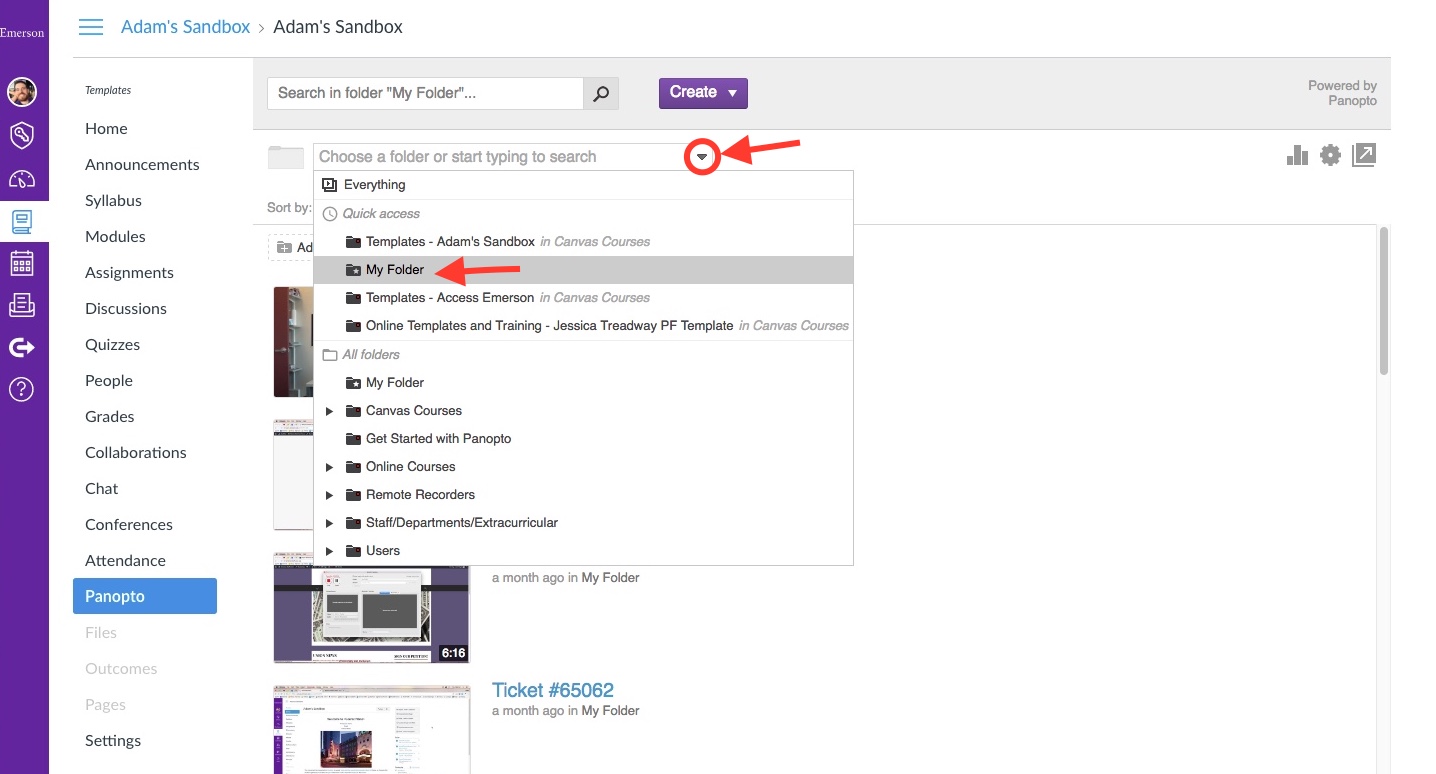Select Templates - Adam's Sandbox quick access folder

(583, 242)
